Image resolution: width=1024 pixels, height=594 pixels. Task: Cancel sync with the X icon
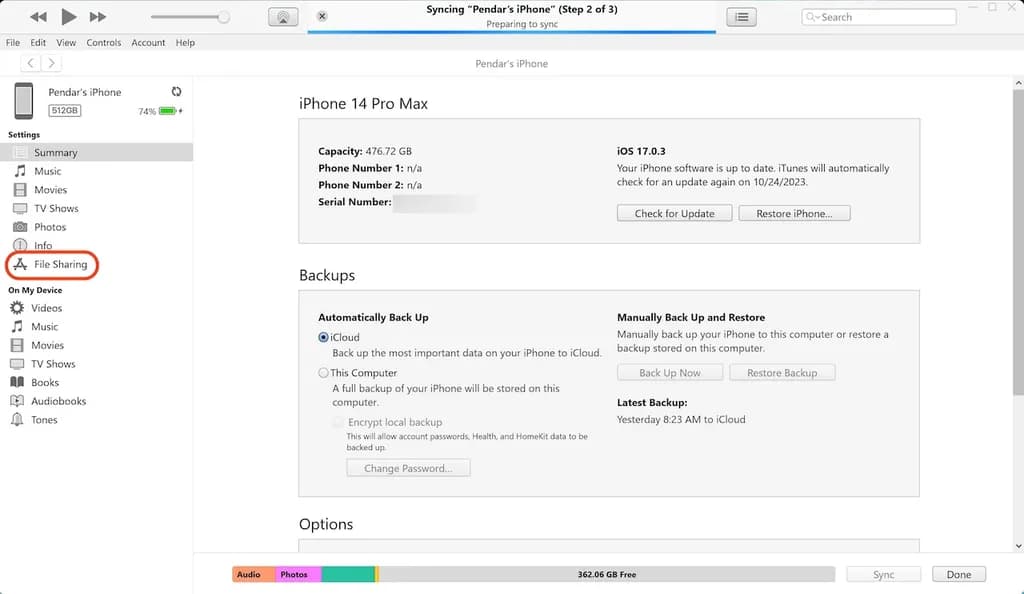[321, 17]
